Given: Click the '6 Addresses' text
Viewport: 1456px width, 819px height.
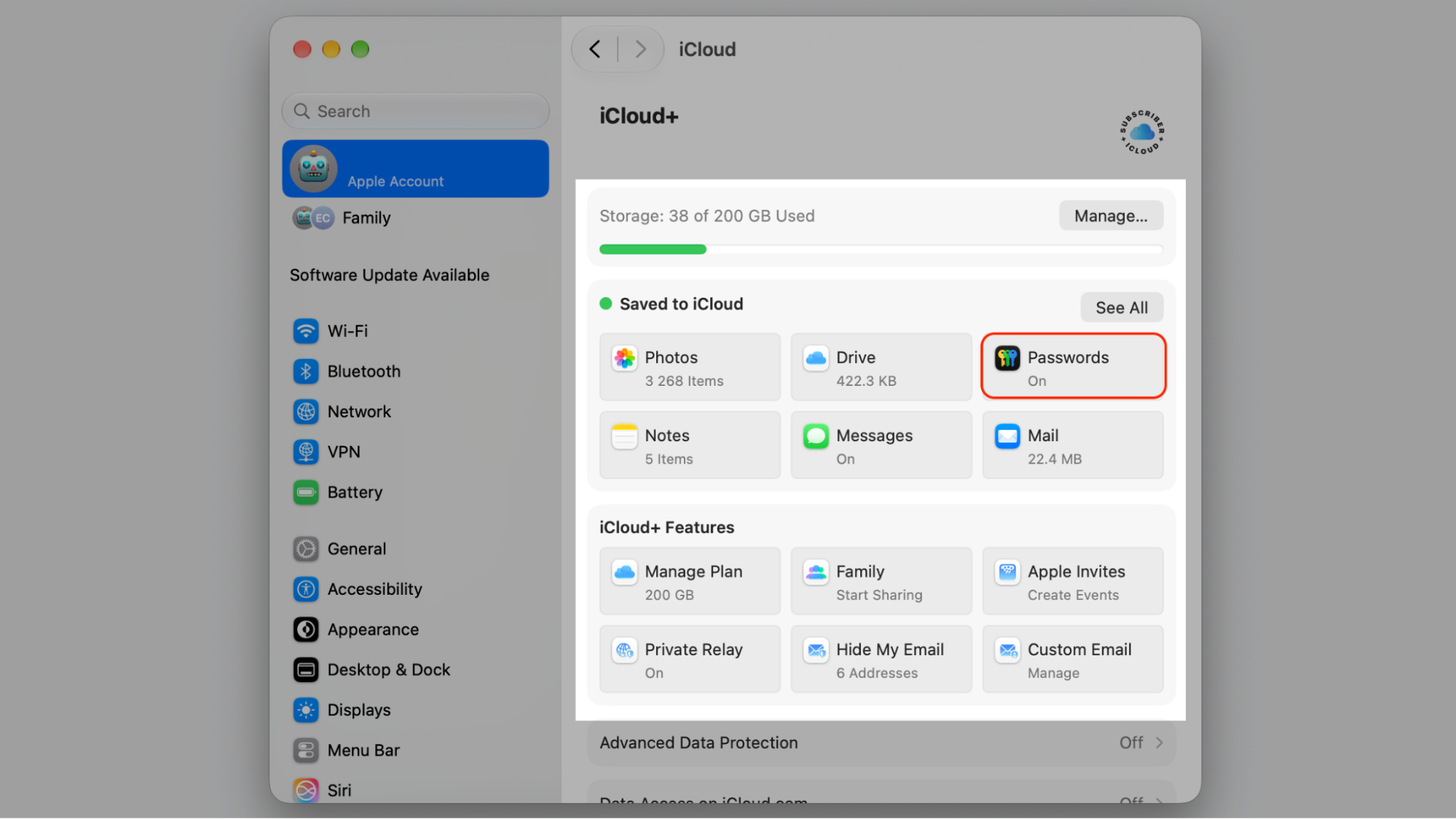Looking at the screenshot, I should pyautogui.click(x=877, y=673).
